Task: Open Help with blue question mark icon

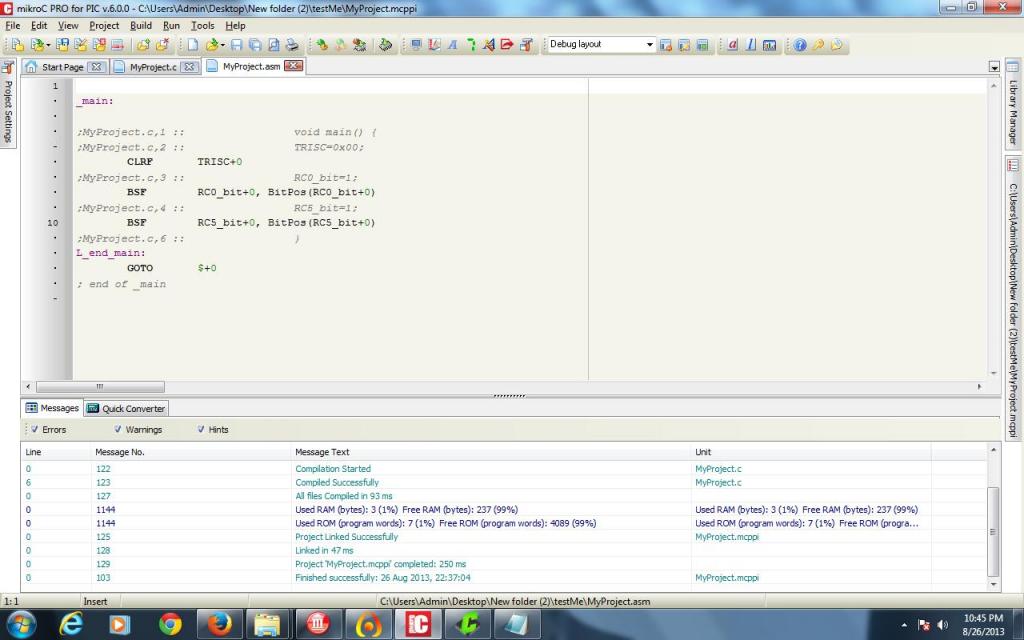Action: 800,44
